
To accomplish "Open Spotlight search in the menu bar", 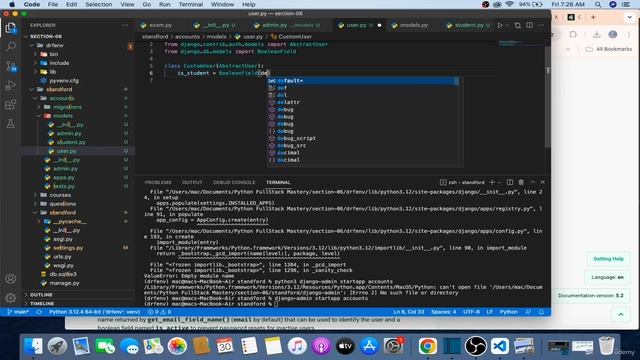I will pos(598,4).
